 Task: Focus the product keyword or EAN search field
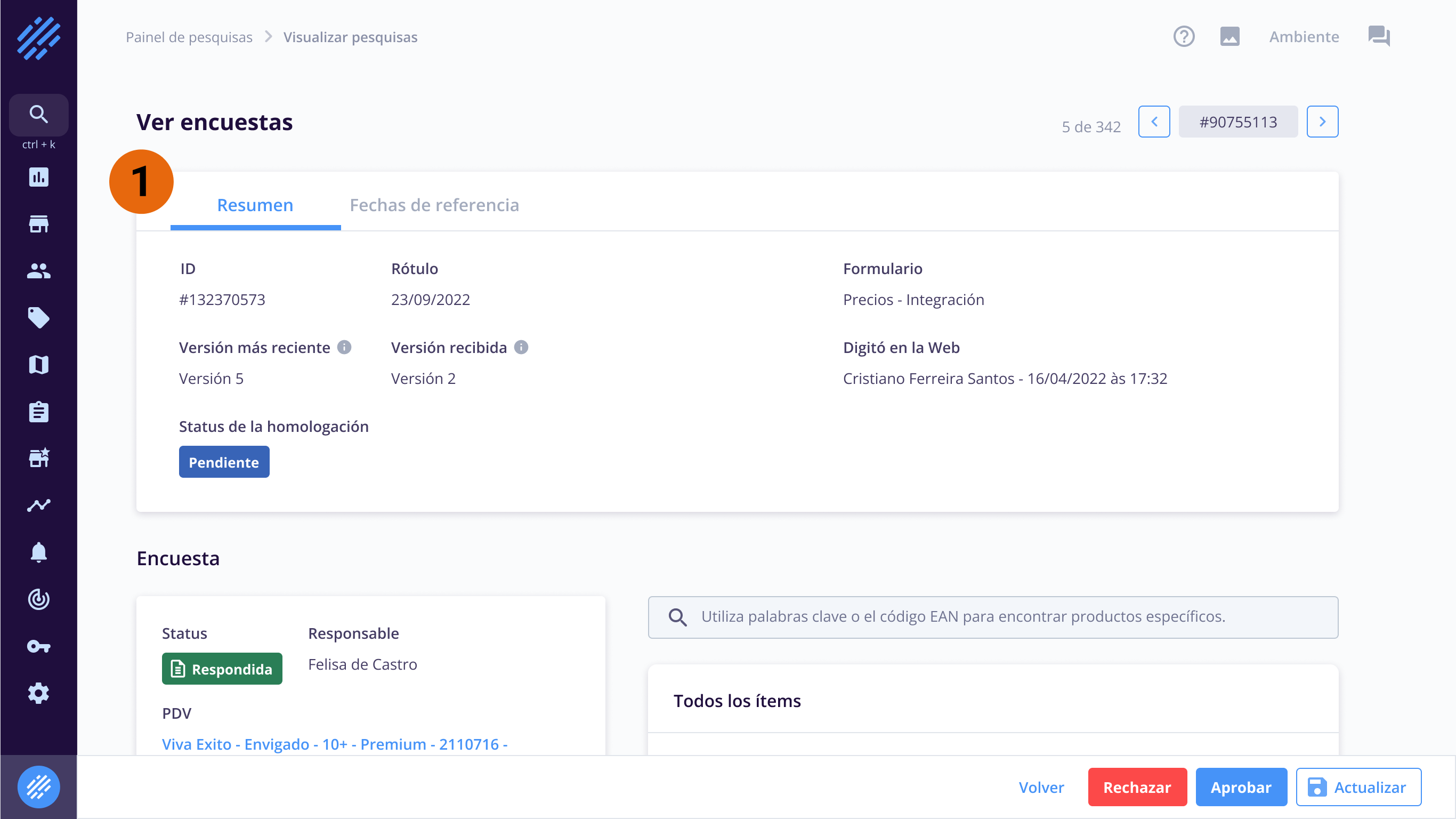(x=992, y=616)
